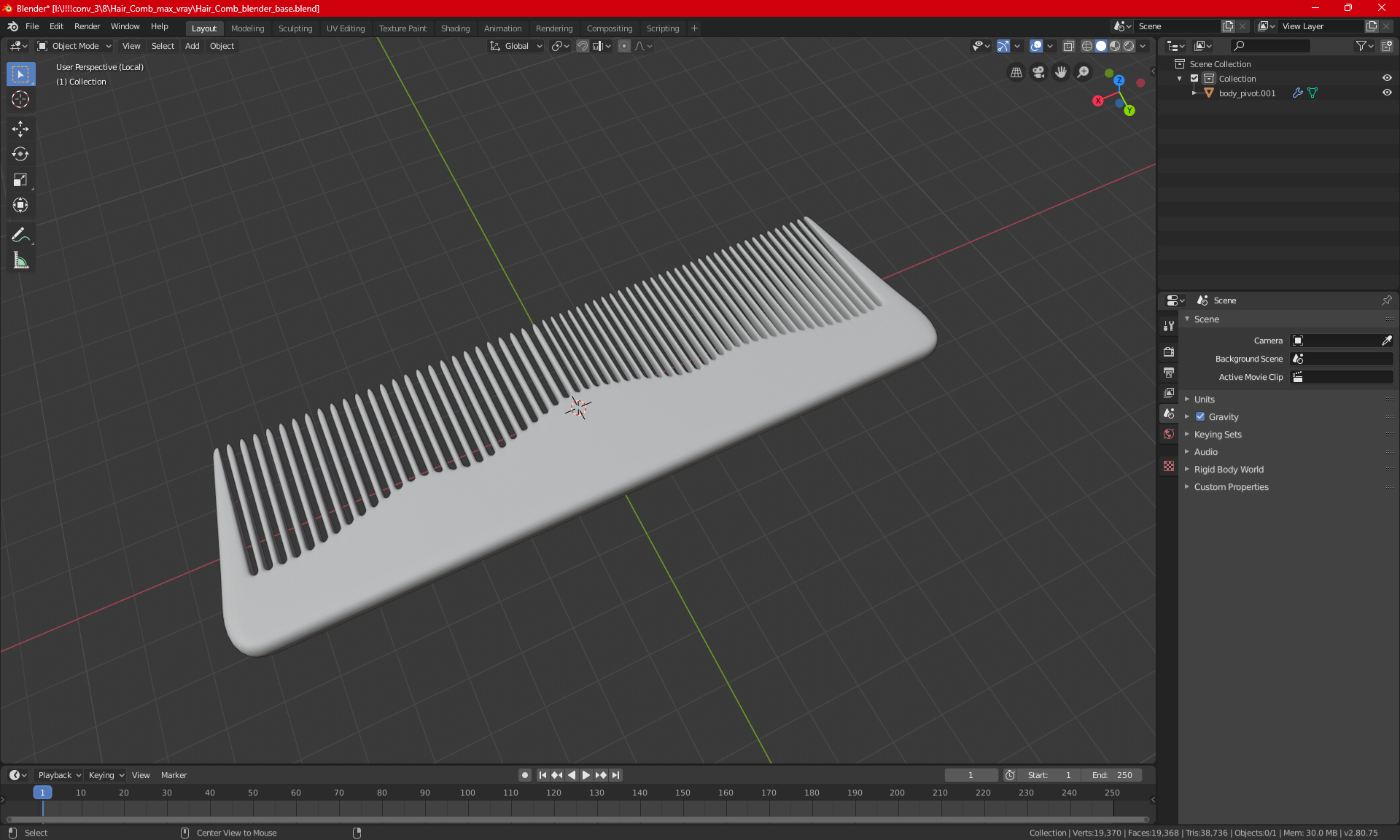Play the animation in reverse
Screen dimensions: 1400x840
point(572,775)
